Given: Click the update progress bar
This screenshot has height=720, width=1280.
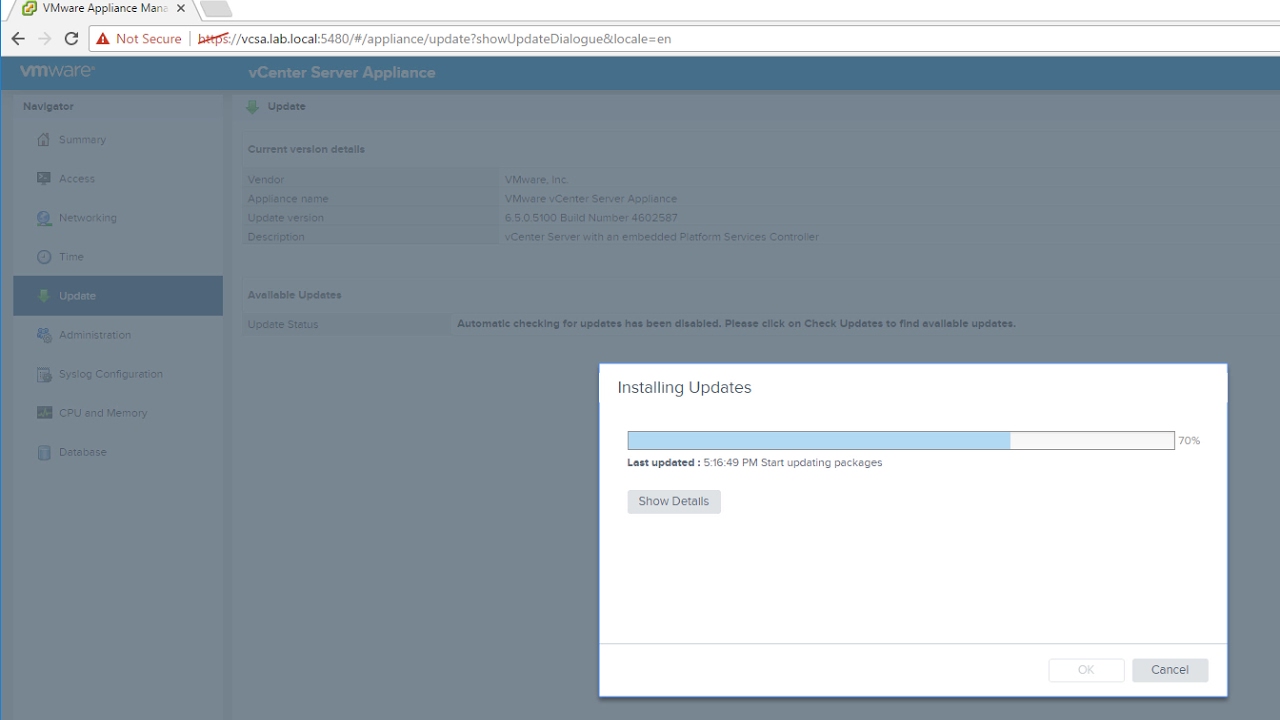Looking at the screenshot, I should pyautogui.click(x=901, y=441).
